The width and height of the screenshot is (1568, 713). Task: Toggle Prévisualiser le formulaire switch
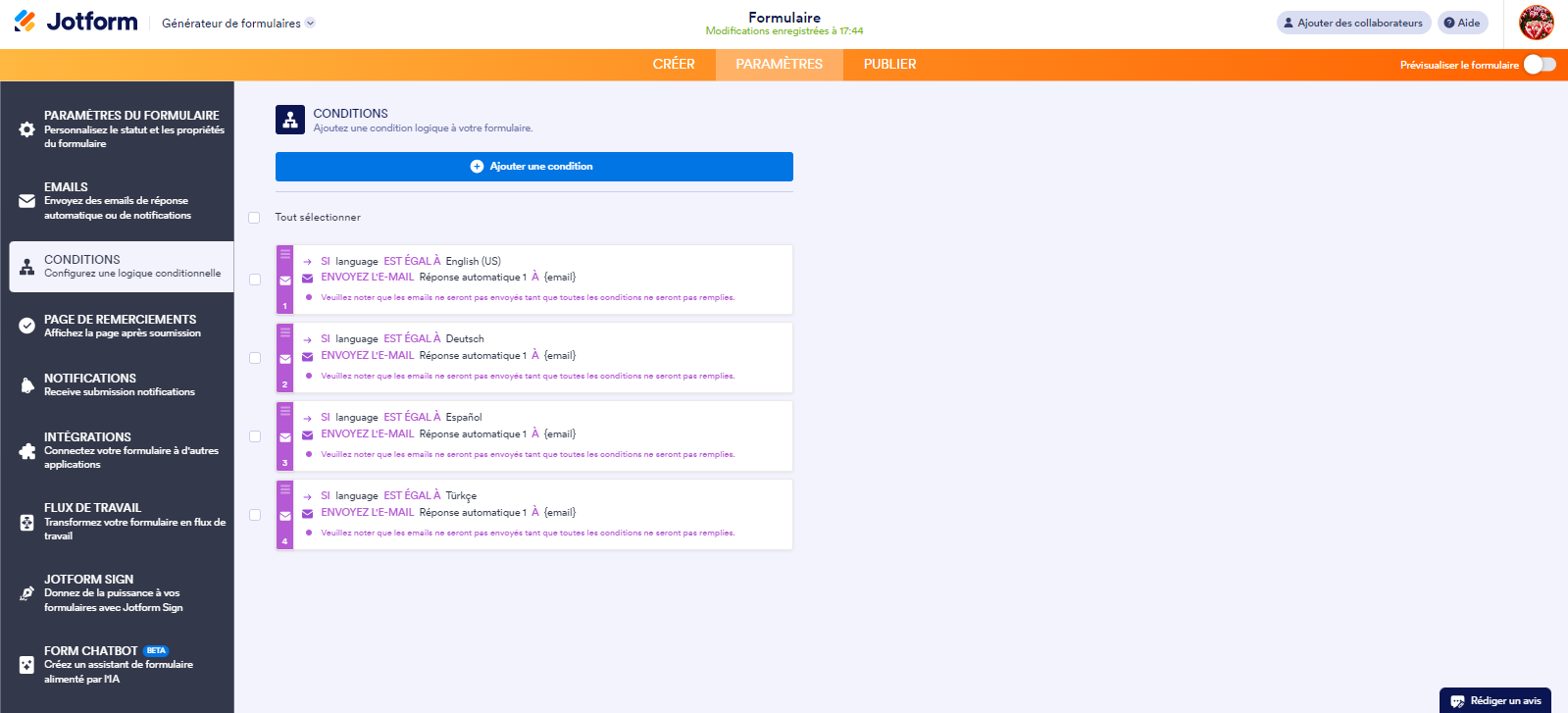[x=1540, y=64]
